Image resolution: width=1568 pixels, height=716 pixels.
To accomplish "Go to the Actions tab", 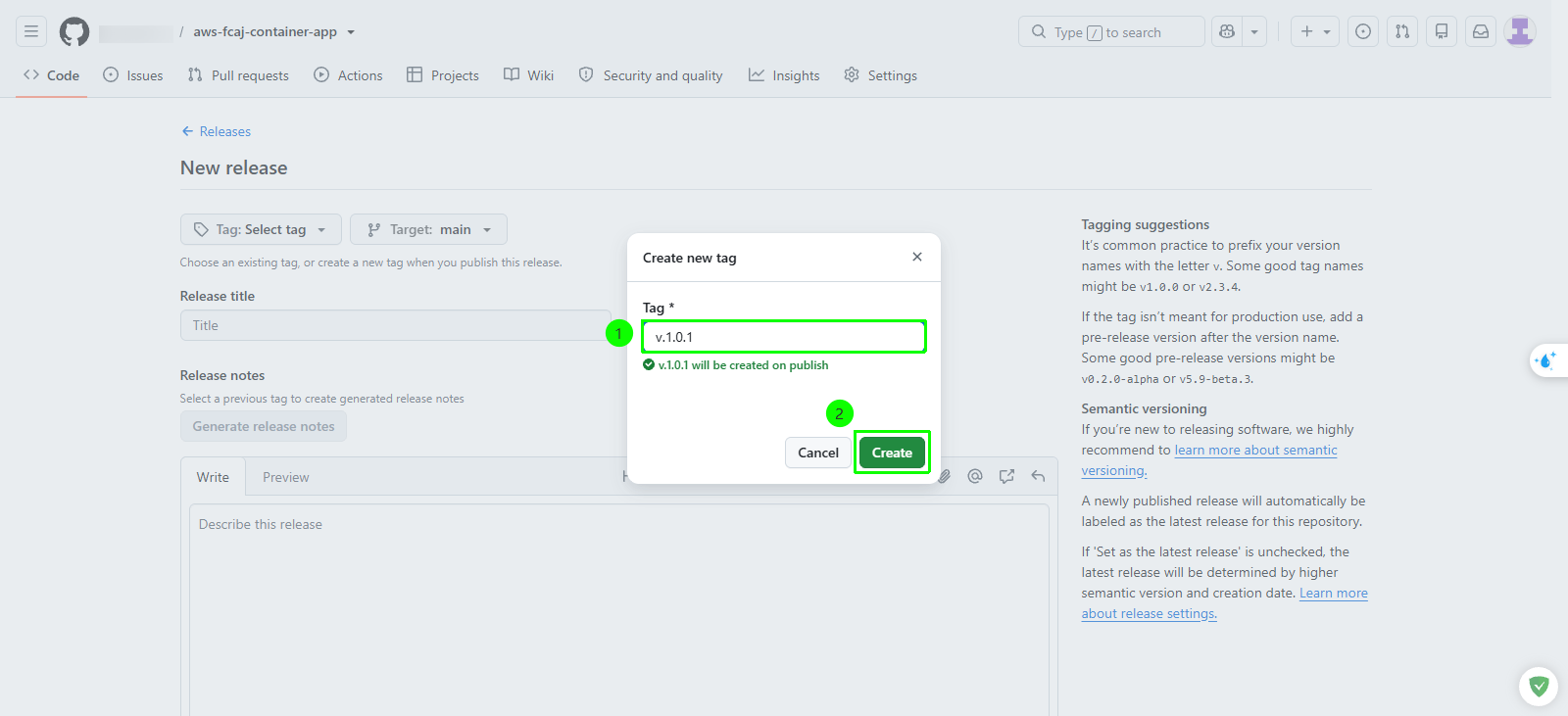I will point(348,75).
